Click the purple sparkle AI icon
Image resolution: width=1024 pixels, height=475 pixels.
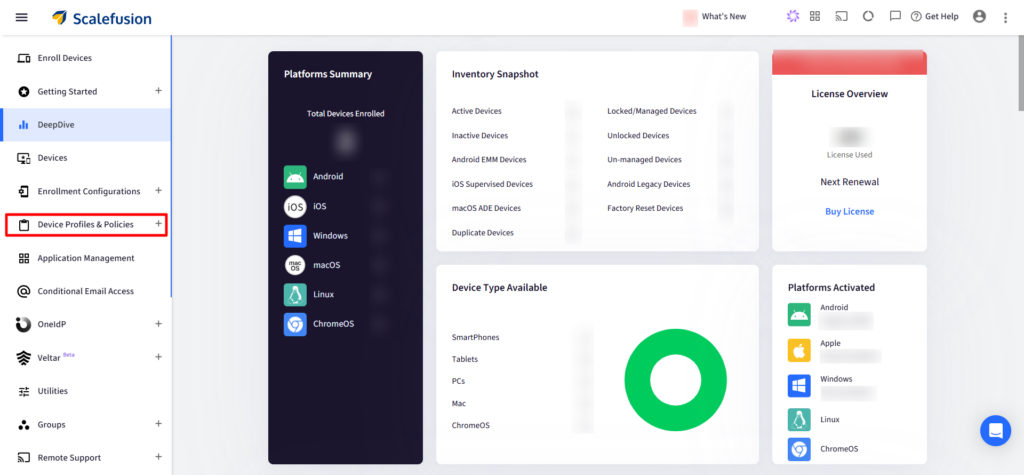coord(792,16)
